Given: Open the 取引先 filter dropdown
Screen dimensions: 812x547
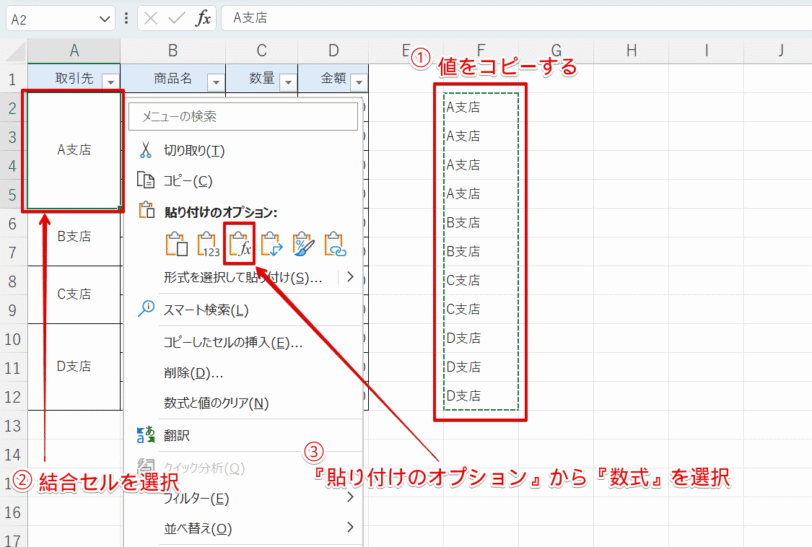Looking at the screenshot, I should coord(110,81).
